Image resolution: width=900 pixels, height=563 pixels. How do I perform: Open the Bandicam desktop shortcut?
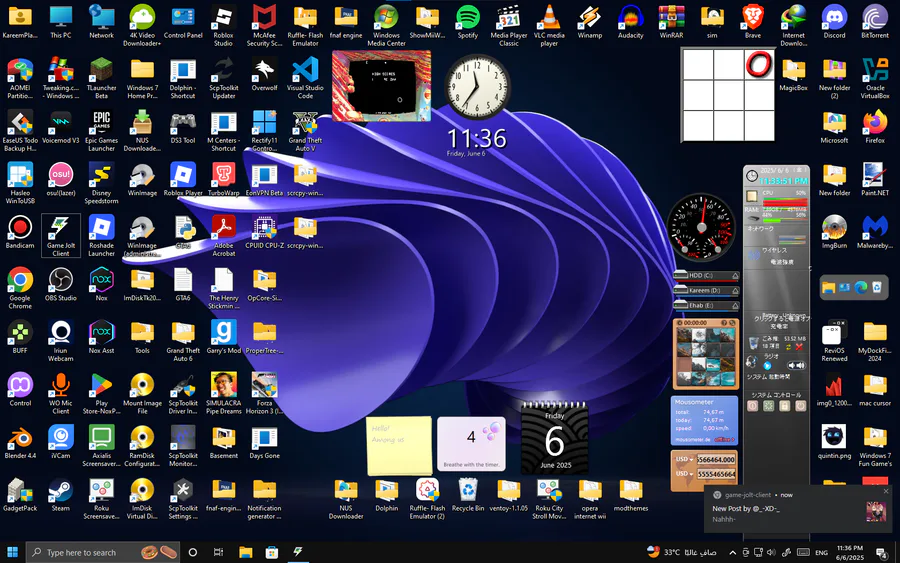(x=20, y=232)
